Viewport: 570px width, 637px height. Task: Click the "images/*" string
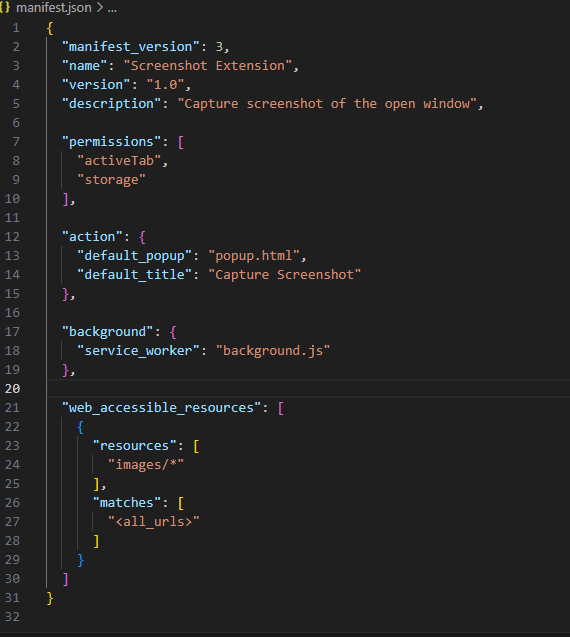point(146,464)
